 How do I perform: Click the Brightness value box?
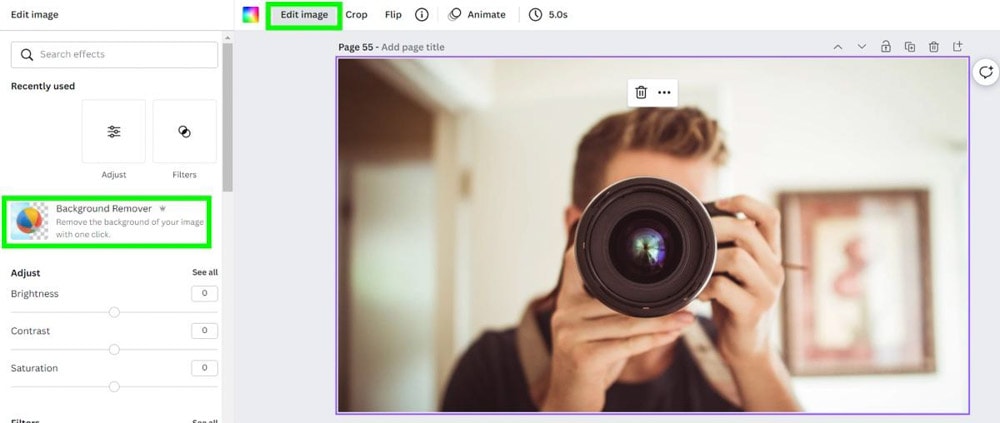tap(205, 293)
